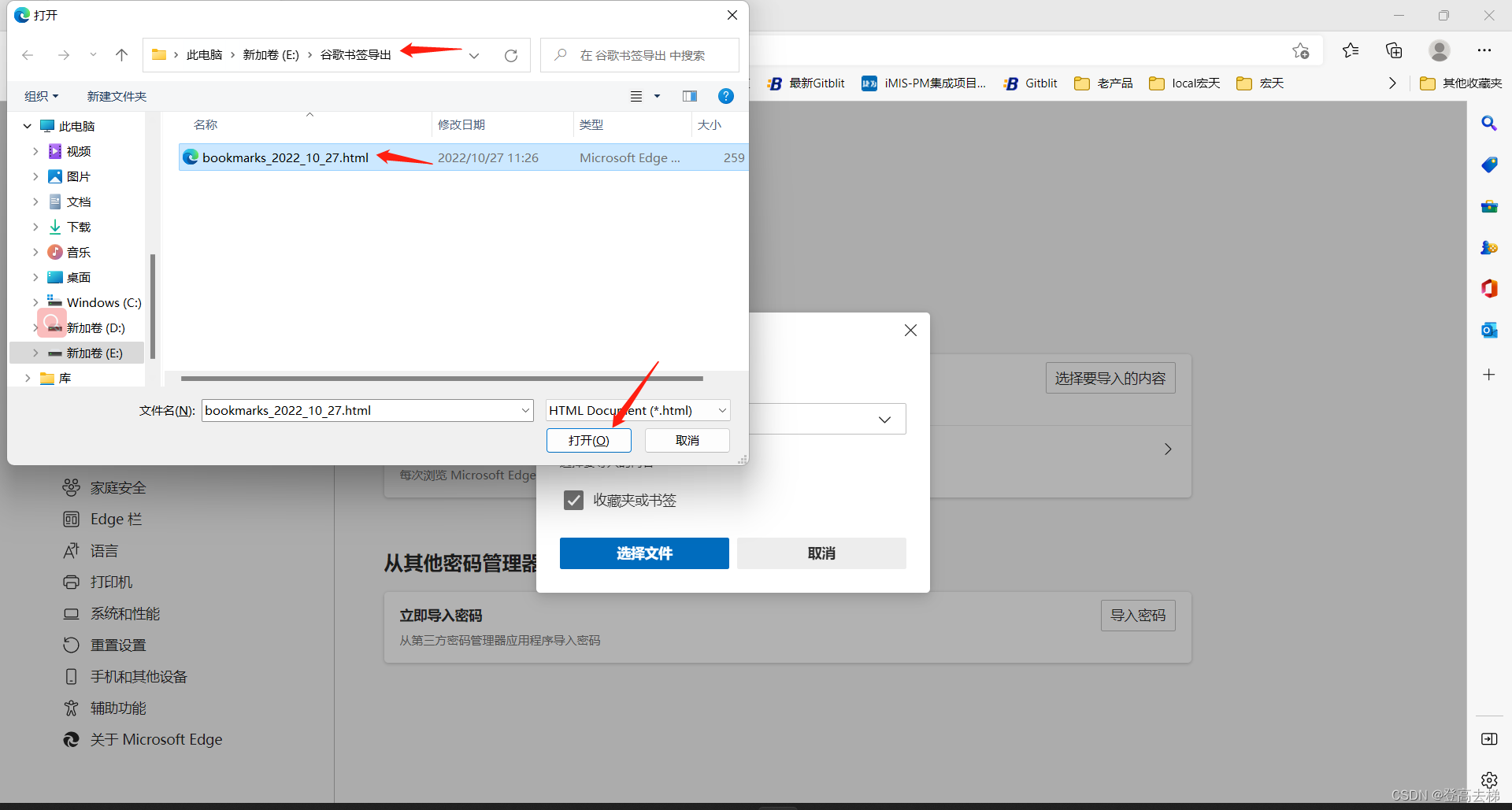
Task: Open 系统和性能 settings
Action: (125, 613)
